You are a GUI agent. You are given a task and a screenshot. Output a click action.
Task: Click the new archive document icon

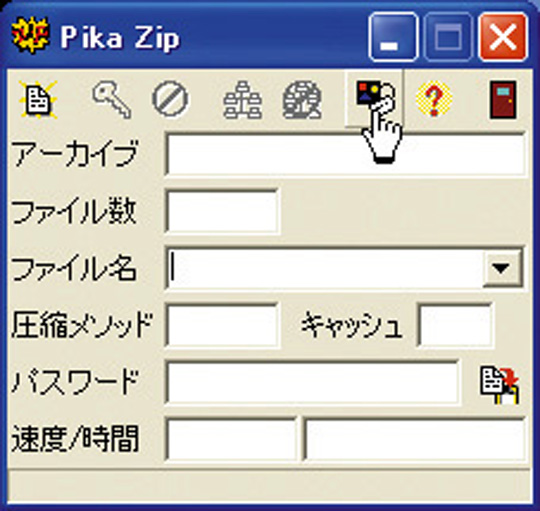pos(38,100)
